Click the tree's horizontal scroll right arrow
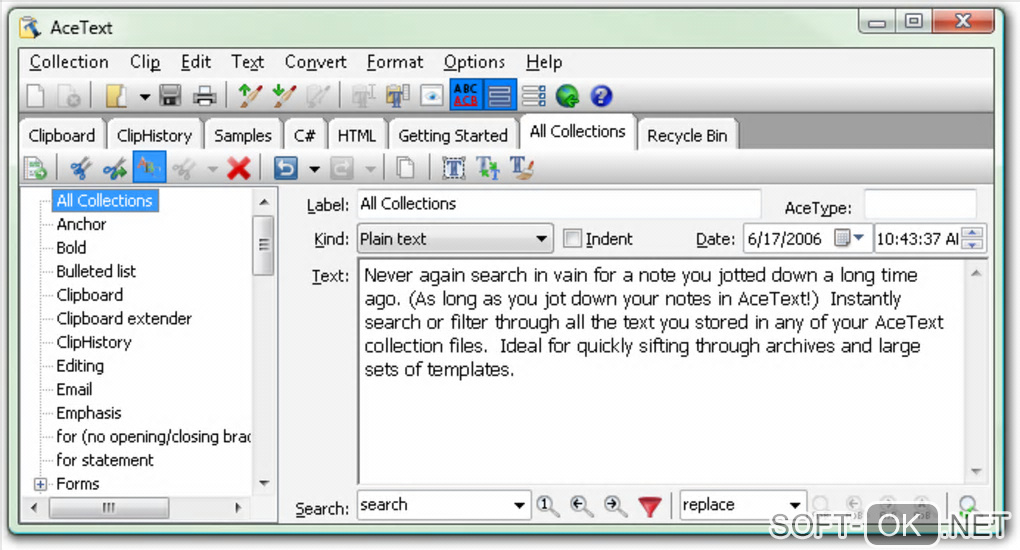1020x550 pixels. coord(238,508)
